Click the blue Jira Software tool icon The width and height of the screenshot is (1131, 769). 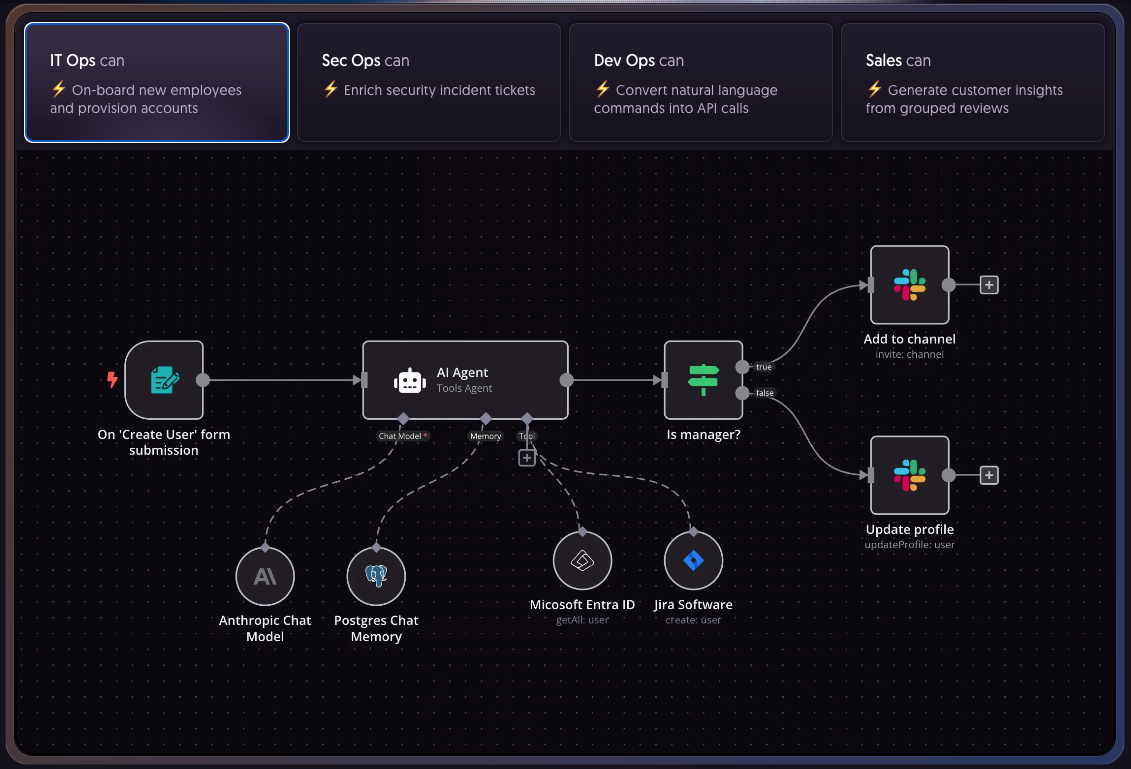pos(693,560)
